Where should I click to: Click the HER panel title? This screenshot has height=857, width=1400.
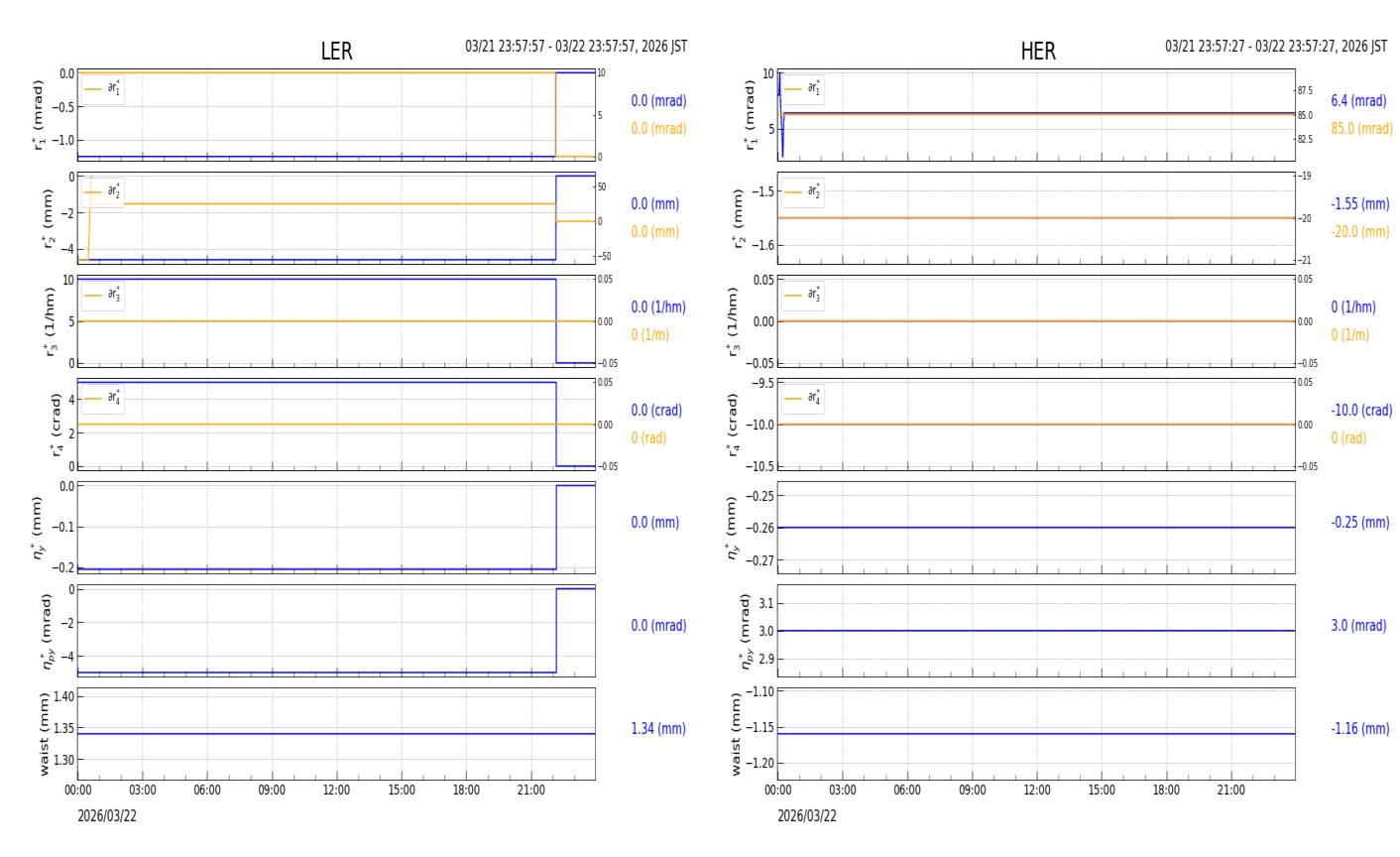[x=1038, y=52]
